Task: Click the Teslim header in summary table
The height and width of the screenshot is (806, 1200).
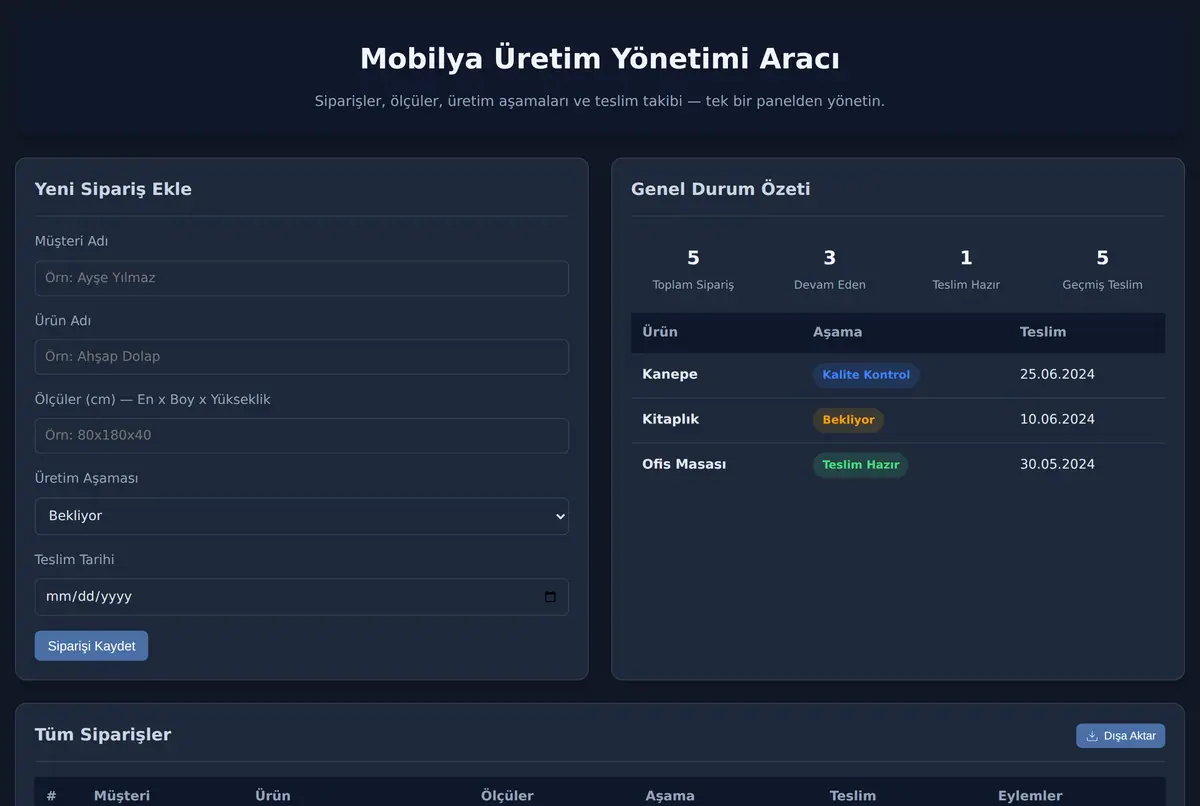Action: click(1043, 332)
